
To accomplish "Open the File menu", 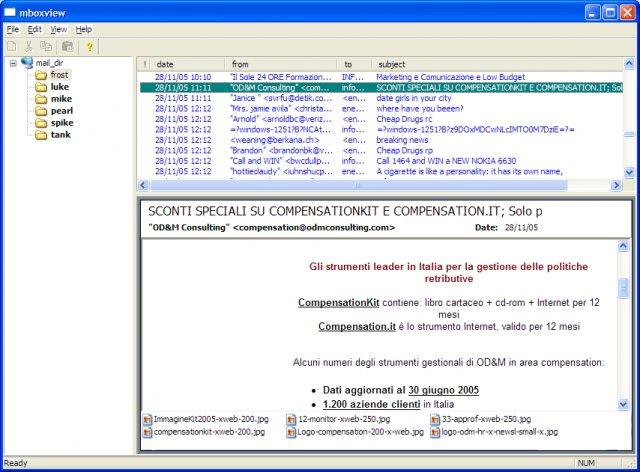I will [x=12, y=30].
